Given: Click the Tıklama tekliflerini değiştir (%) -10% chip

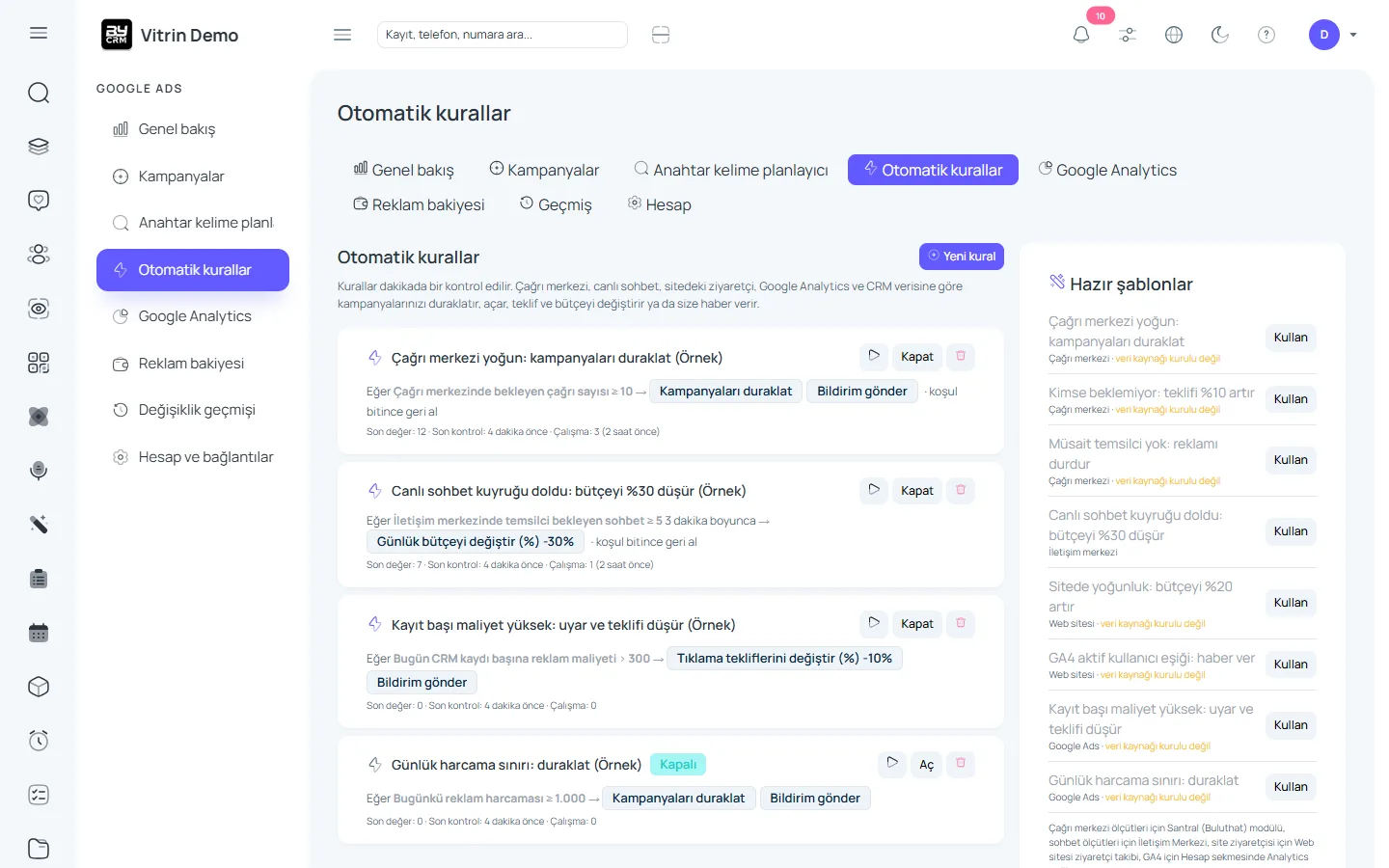Looking at the screenshot, I should click(784, 659).
